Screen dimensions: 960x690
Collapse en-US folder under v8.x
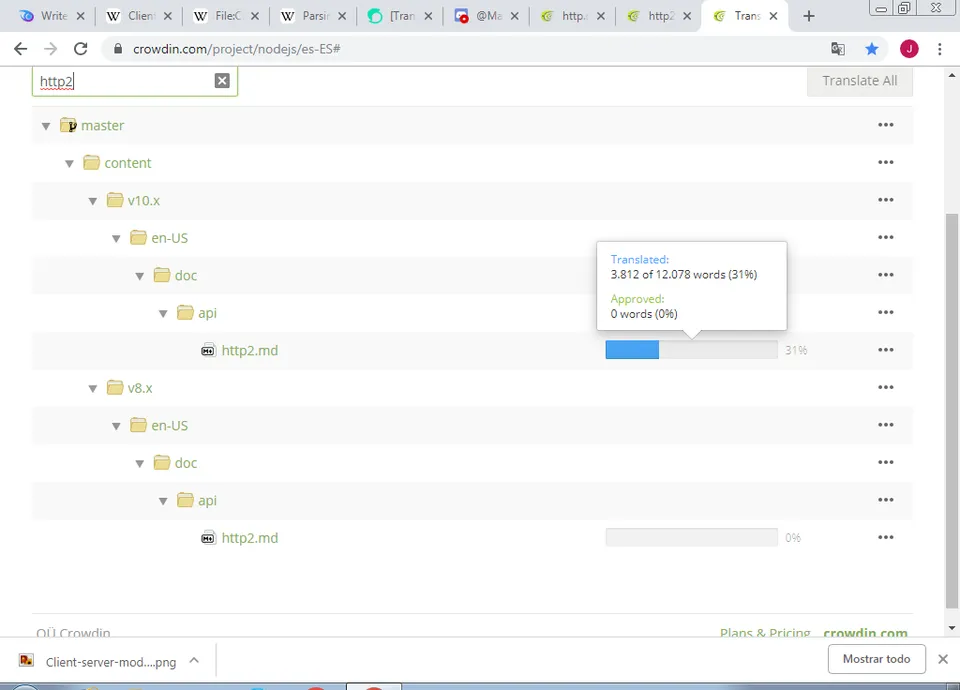pyautogui.click(x=116, y=426)
